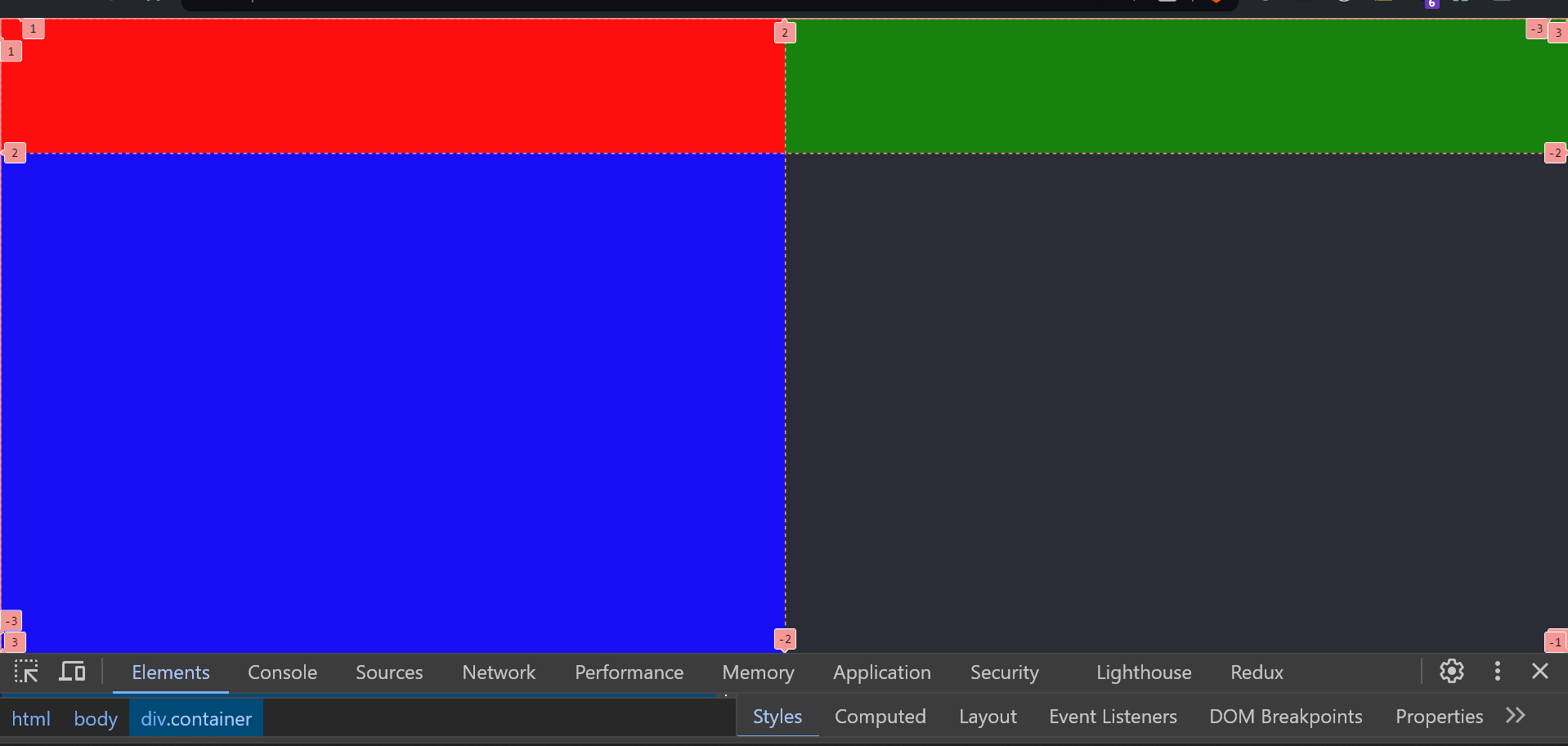This screenshot has height=746, width=1568.
Task: Open DevTools settings gear
Action: [1451, 672]
